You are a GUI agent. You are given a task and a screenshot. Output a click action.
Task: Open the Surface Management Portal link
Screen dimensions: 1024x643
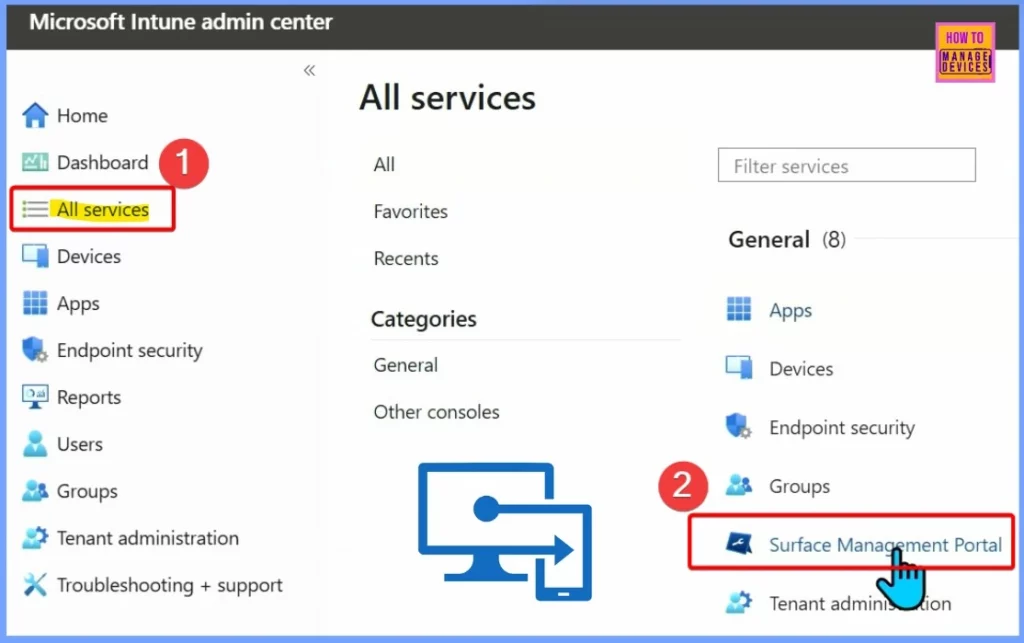[x=885, y=545]
